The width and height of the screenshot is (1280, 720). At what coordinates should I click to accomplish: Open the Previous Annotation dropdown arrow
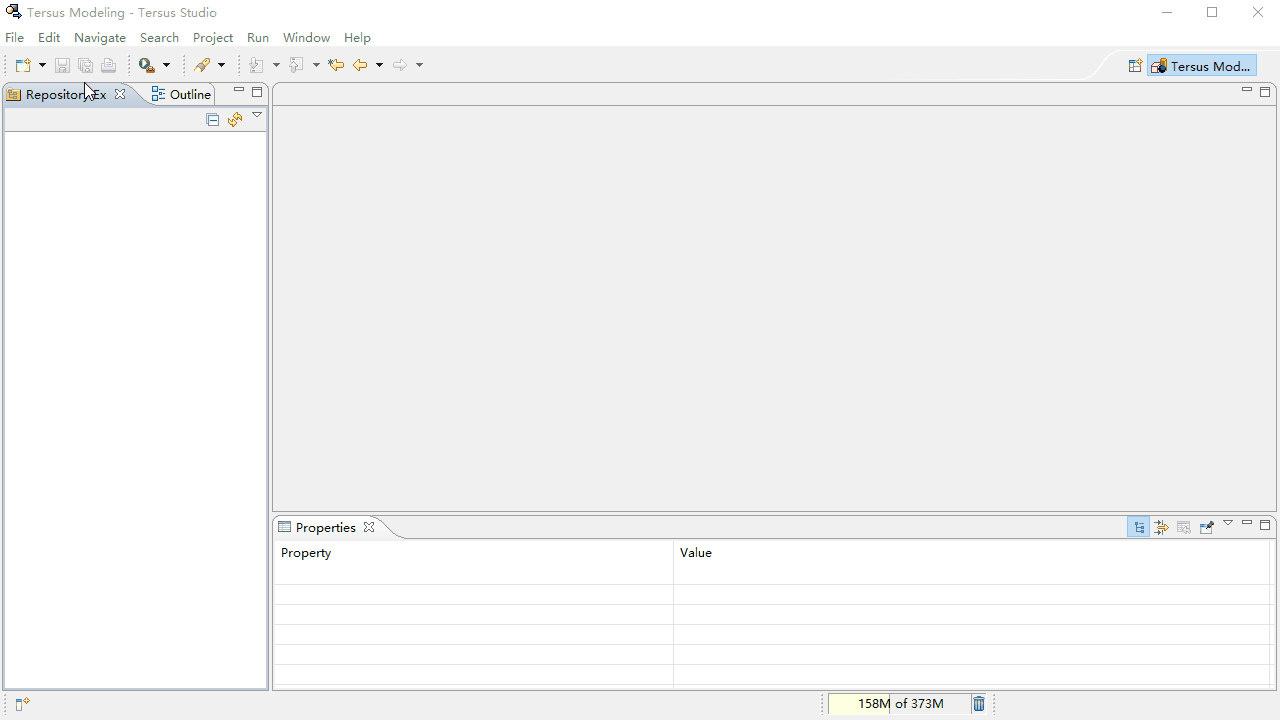[x=316, y=66]
